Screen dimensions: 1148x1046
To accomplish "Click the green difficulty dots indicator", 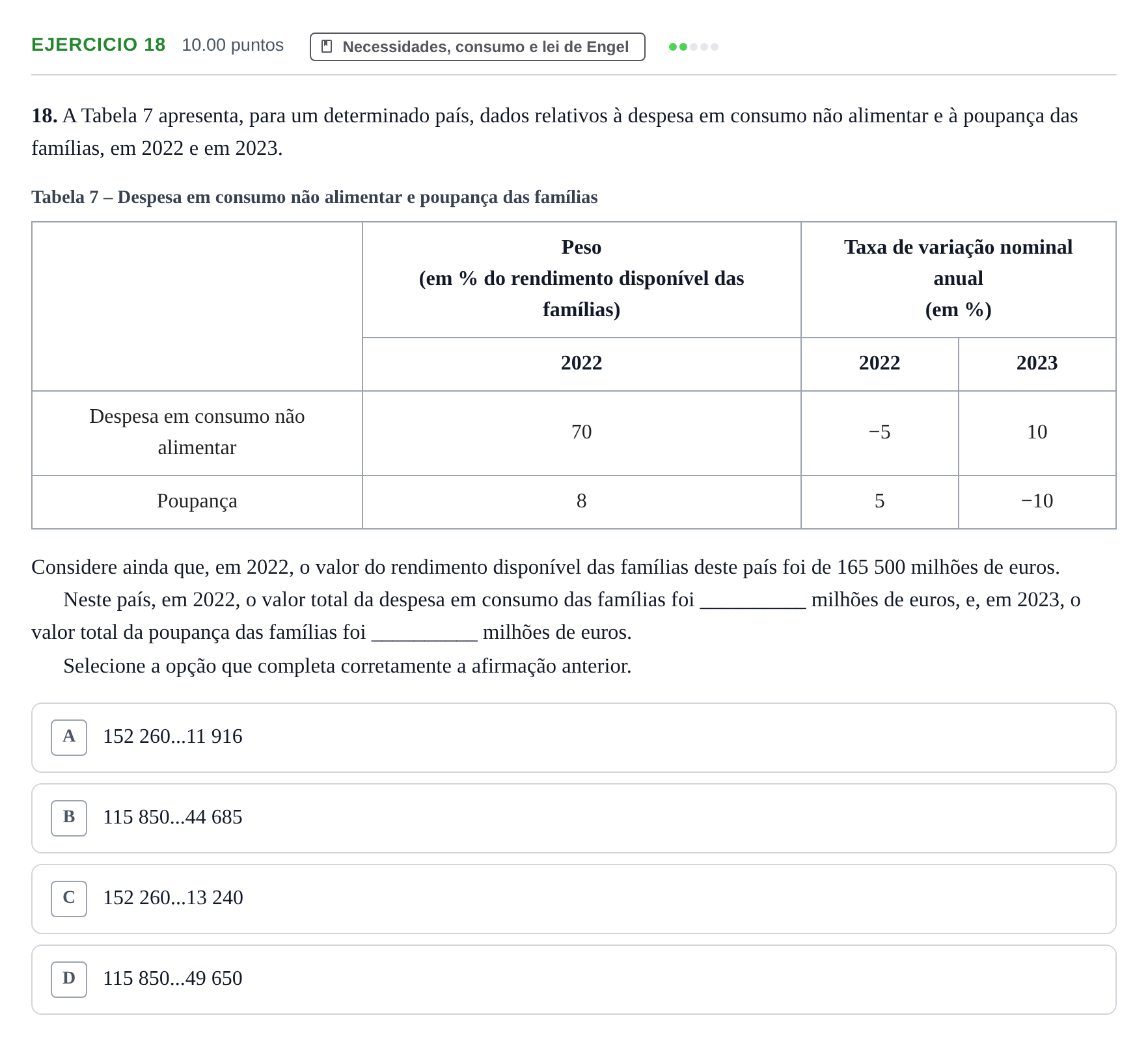I will (694, 47).
